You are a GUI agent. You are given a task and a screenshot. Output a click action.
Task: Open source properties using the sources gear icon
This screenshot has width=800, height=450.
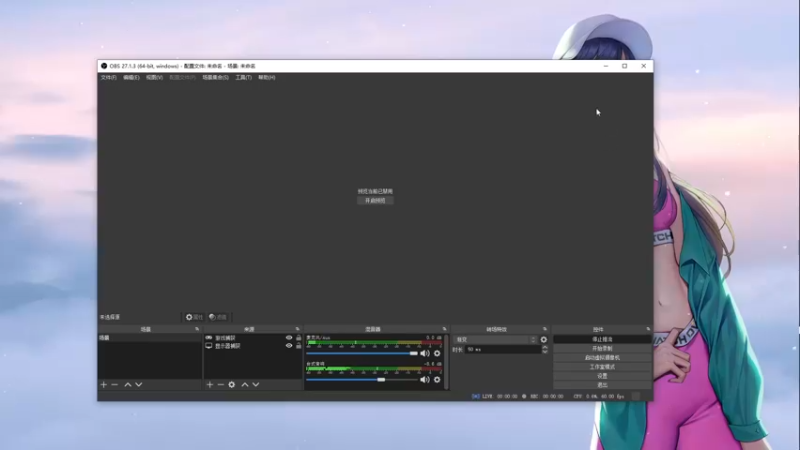pos(232,385)
